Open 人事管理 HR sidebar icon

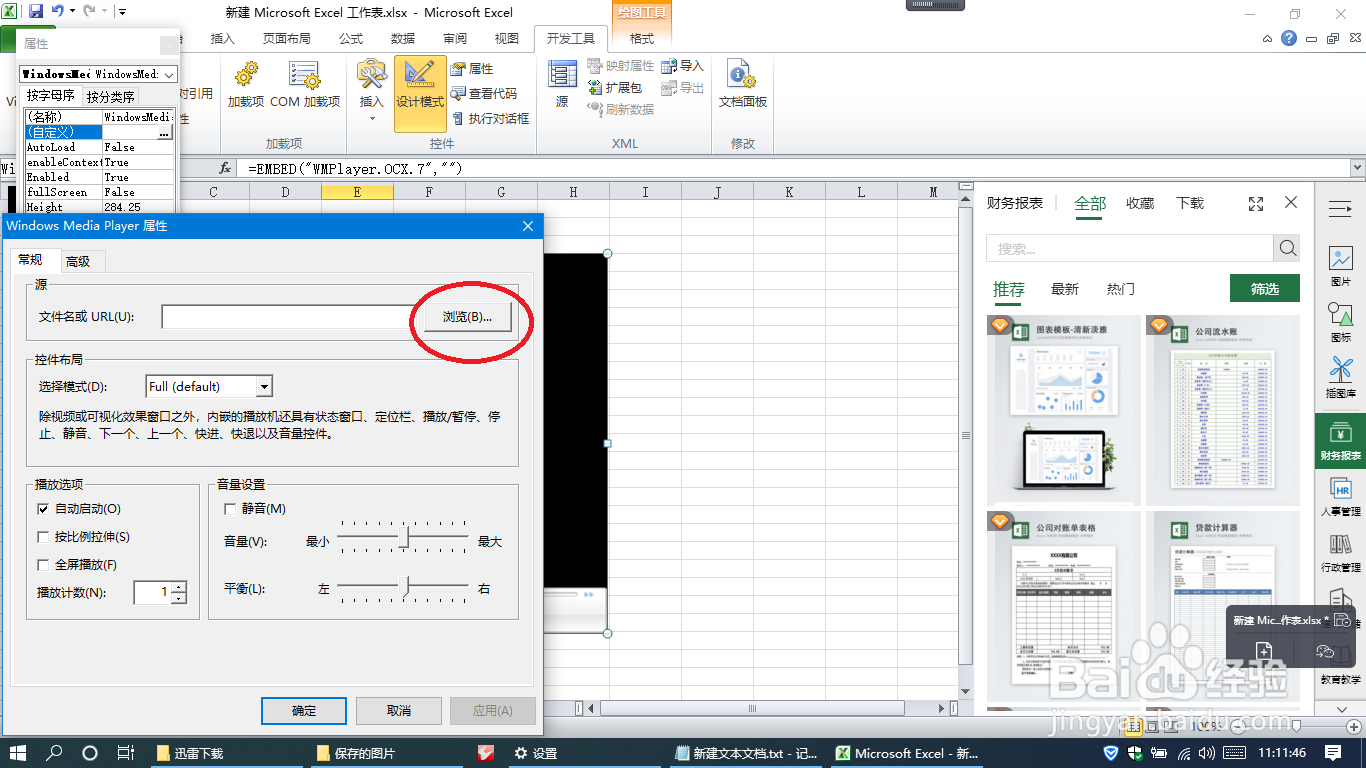[x=1341, y=497]
